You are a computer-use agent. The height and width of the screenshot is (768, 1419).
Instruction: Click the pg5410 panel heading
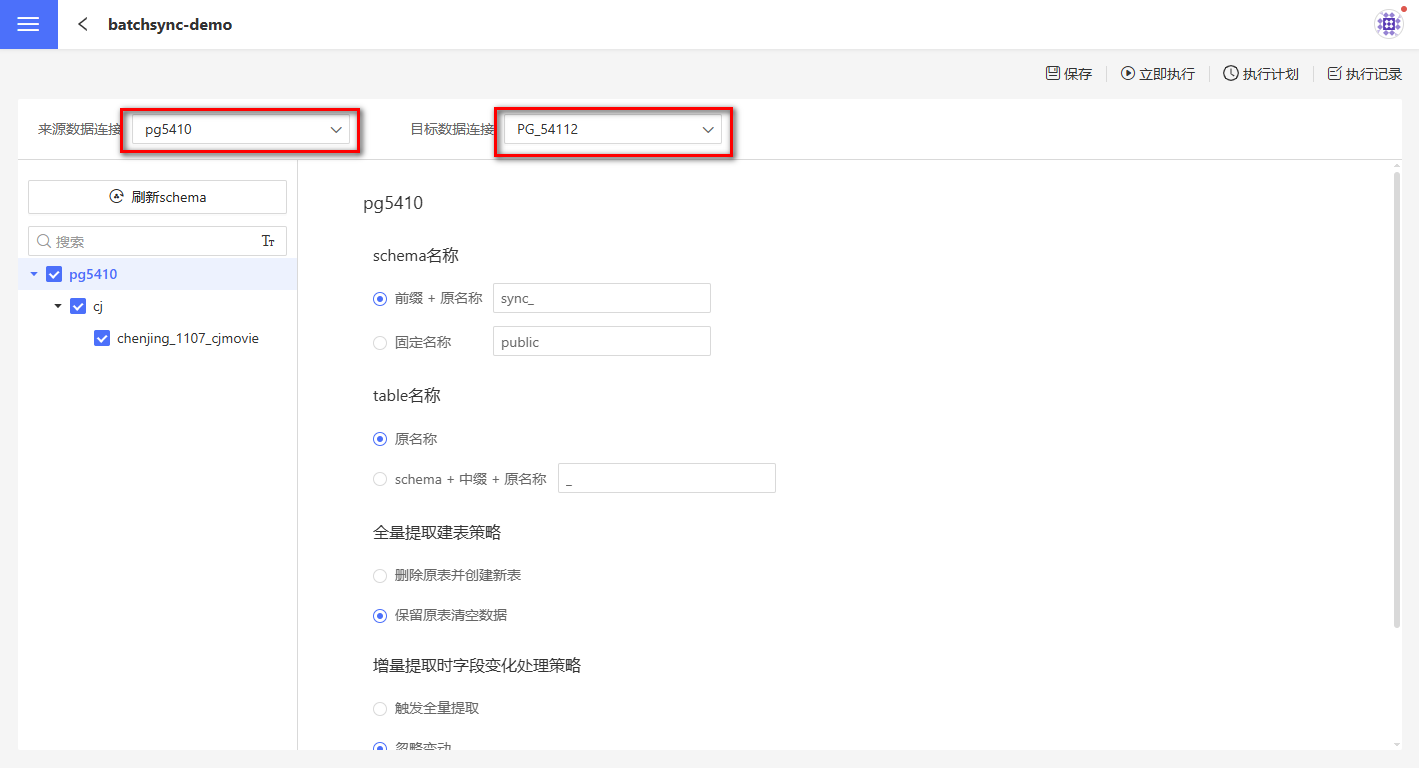(393, 203)
